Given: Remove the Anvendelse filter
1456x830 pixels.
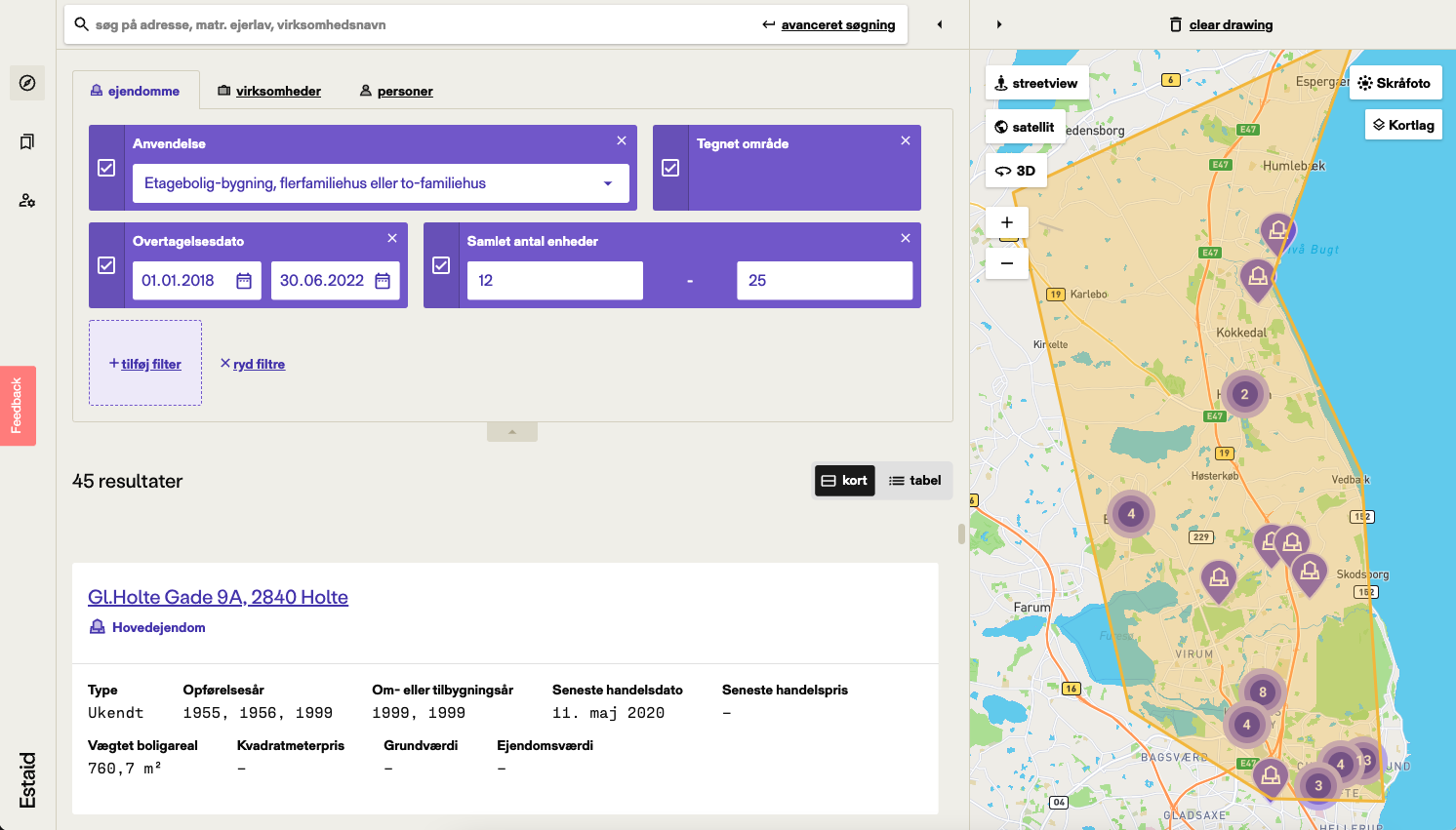Looking at the screenshot, I should coord(622,140).
